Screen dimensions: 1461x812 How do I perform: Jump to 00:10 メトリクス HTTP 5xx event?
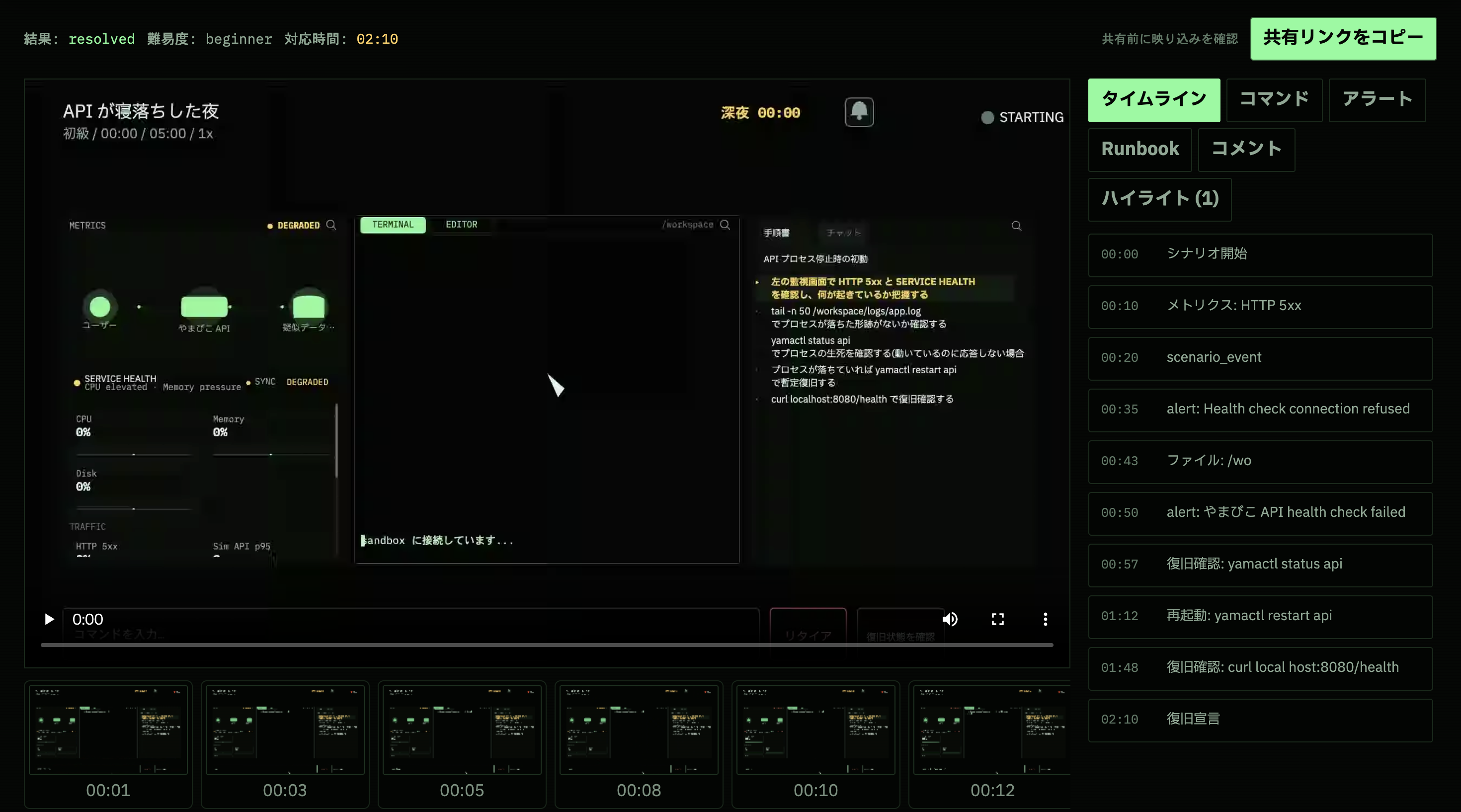point(1260,307)
